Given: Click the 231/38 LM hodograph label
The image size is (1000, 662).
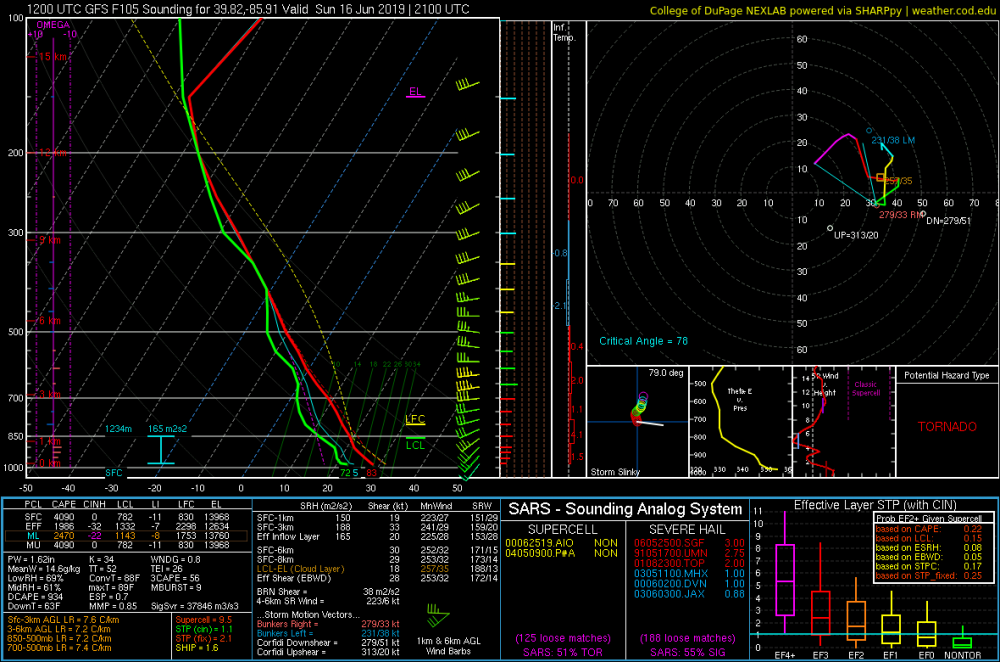Looking at the screenshot, I should pos(893,140).
